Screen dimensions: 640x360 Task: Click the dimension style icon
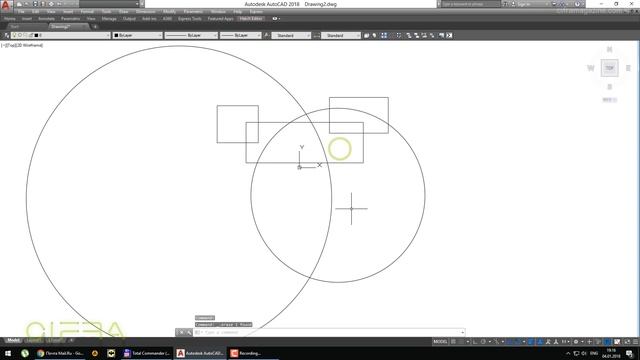tap(316, 36)
